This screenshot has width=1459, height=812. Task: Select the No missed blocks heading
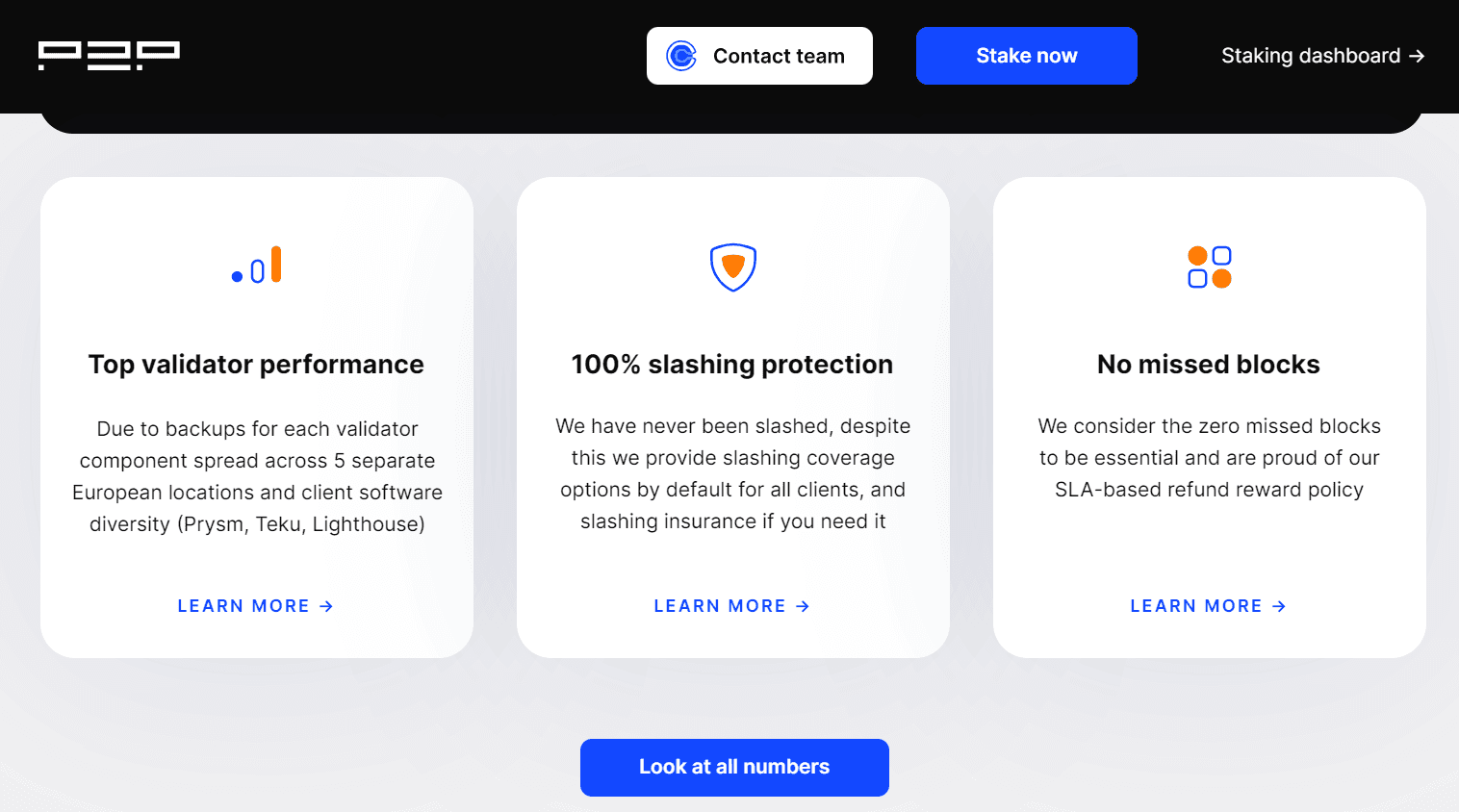pos(1209,365)
